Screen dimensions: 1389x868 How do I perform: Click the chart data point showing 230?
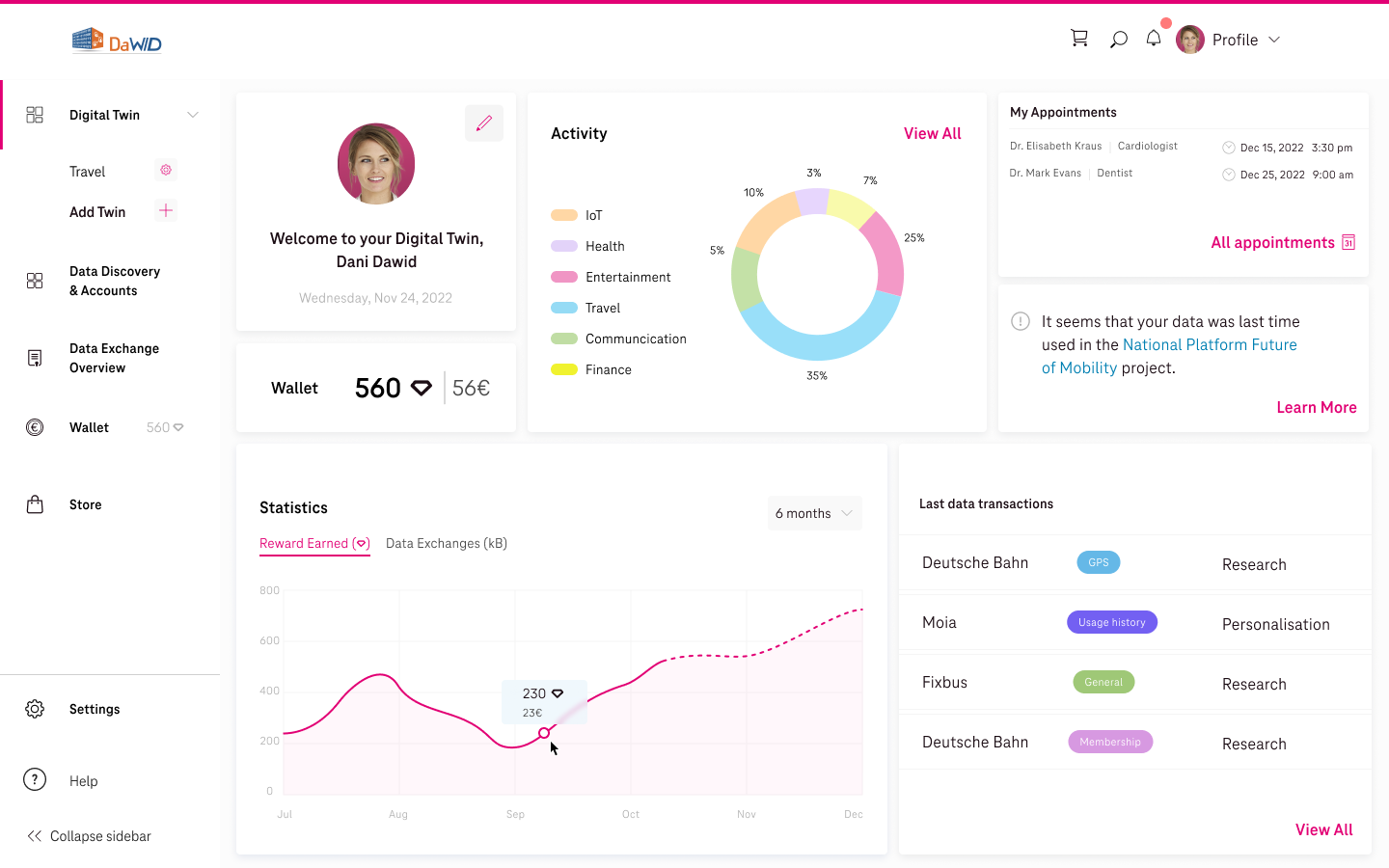coord(544,733)
